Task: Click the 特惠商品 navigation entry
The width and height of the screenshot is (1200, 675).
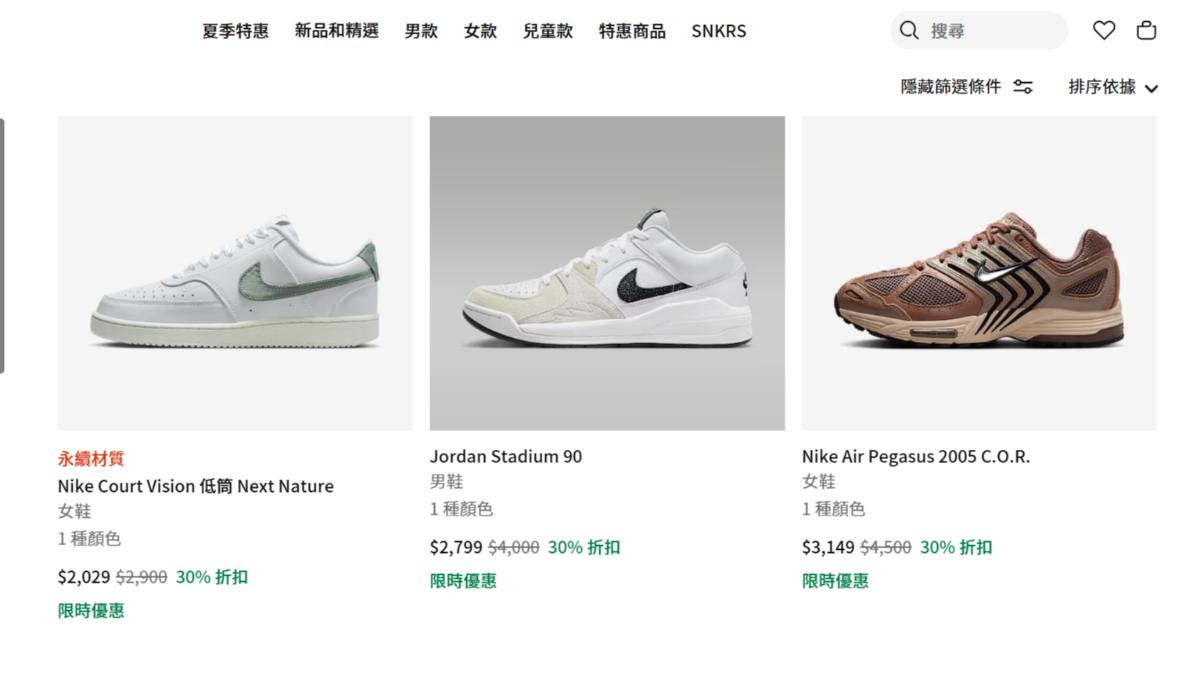Action: (x=631, y=30)
